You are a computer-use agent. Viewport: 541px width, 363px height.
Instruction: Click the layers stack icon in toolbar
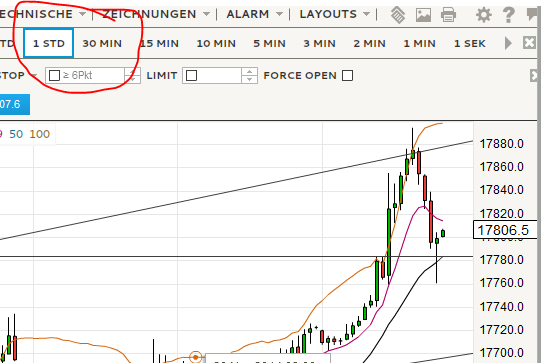tap(398, 15)
